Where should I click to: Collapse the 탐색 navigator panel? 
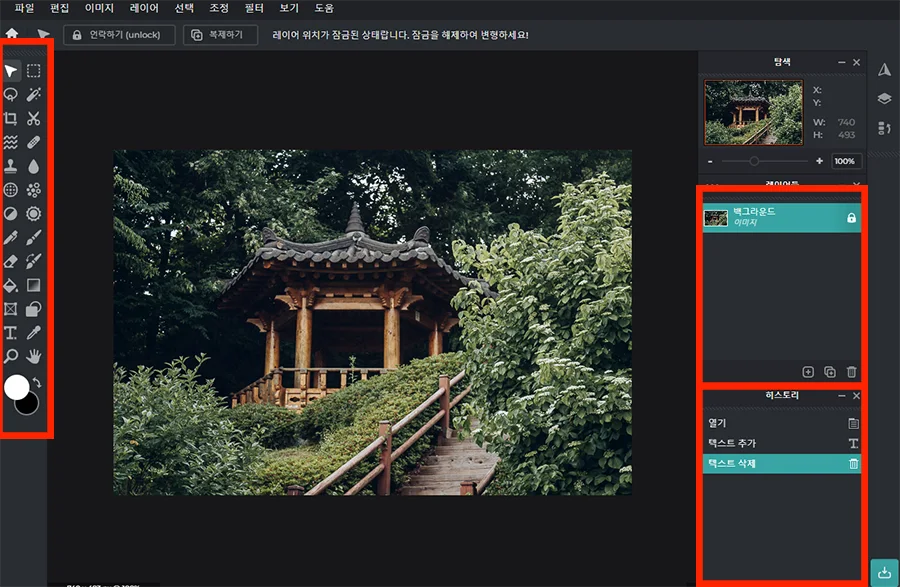pos(842,61)
